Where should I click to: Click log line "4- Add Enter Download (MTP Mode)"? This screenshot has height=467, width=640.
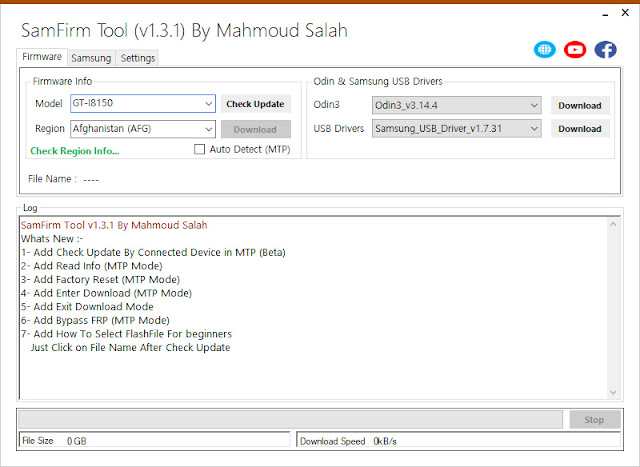coord(106,293)
